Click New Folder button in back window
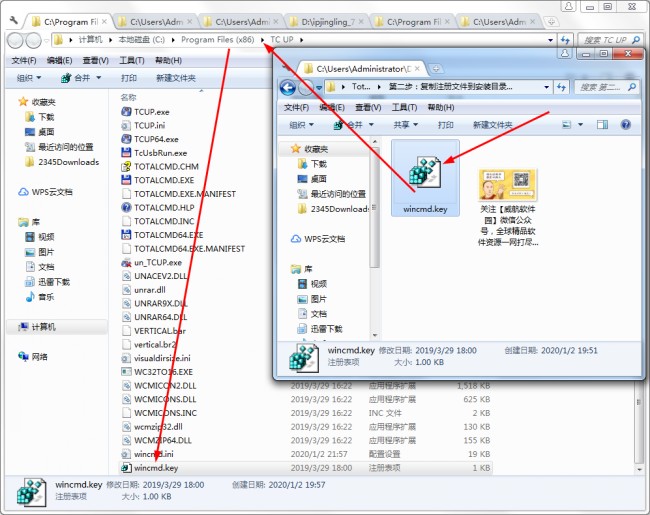650x515 pixels. [176, 78]
